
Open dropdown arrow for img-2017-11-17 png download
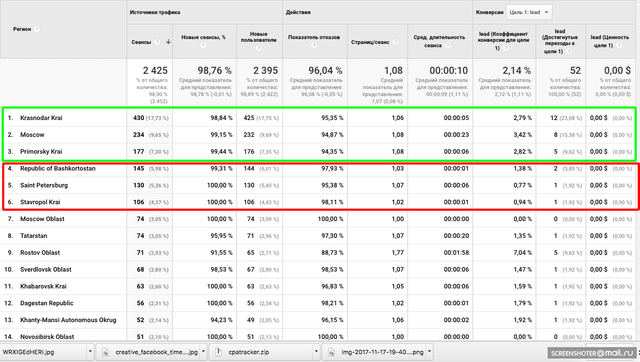click(x=429, y=351)
